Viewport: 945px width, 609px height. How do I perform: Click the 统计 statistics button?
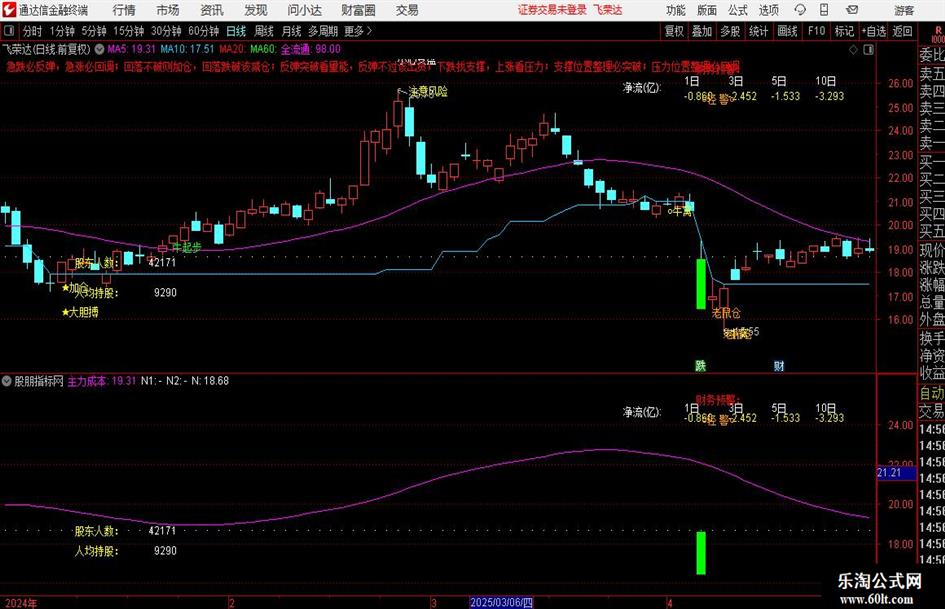coord(759,31)
